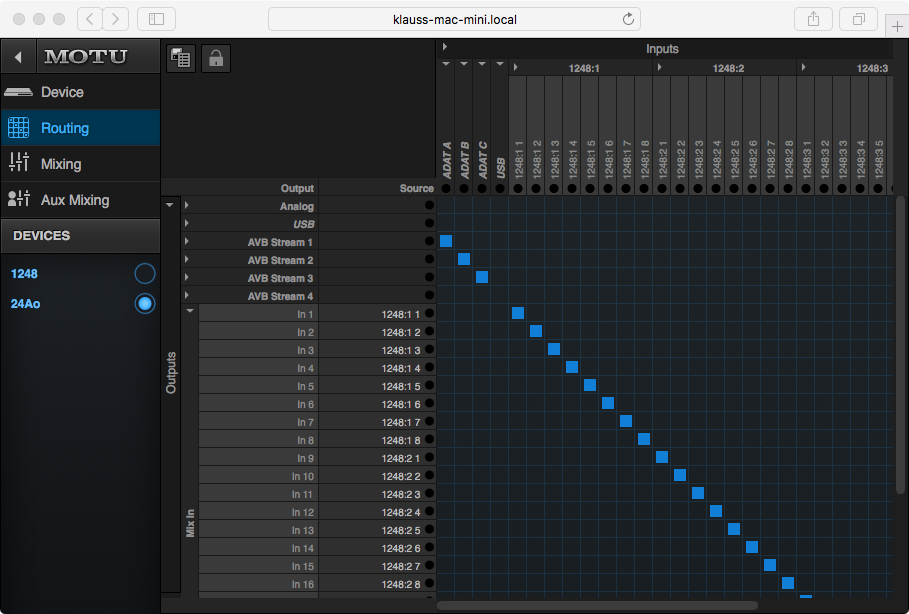Click the AVB Stream 3 output label
Screen dimensions: 909x614
click(x=280, y=278)
